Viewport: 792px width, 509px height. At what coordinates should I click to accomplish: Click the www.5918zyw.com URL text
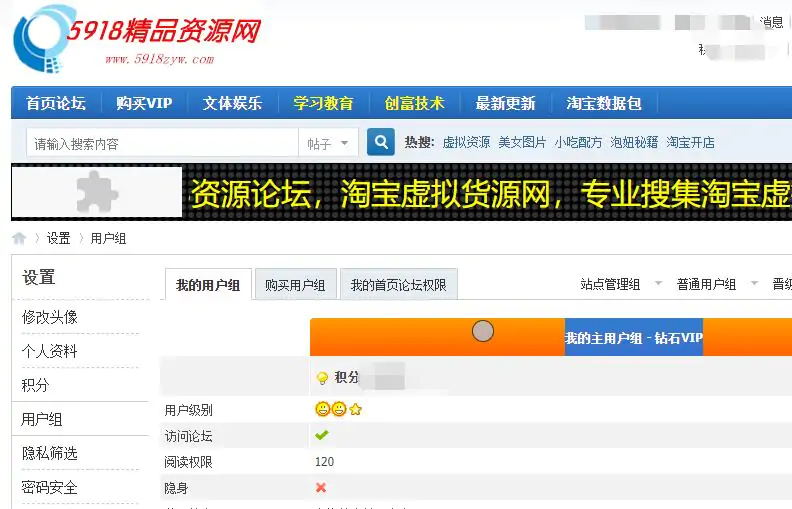coord(159,59)
